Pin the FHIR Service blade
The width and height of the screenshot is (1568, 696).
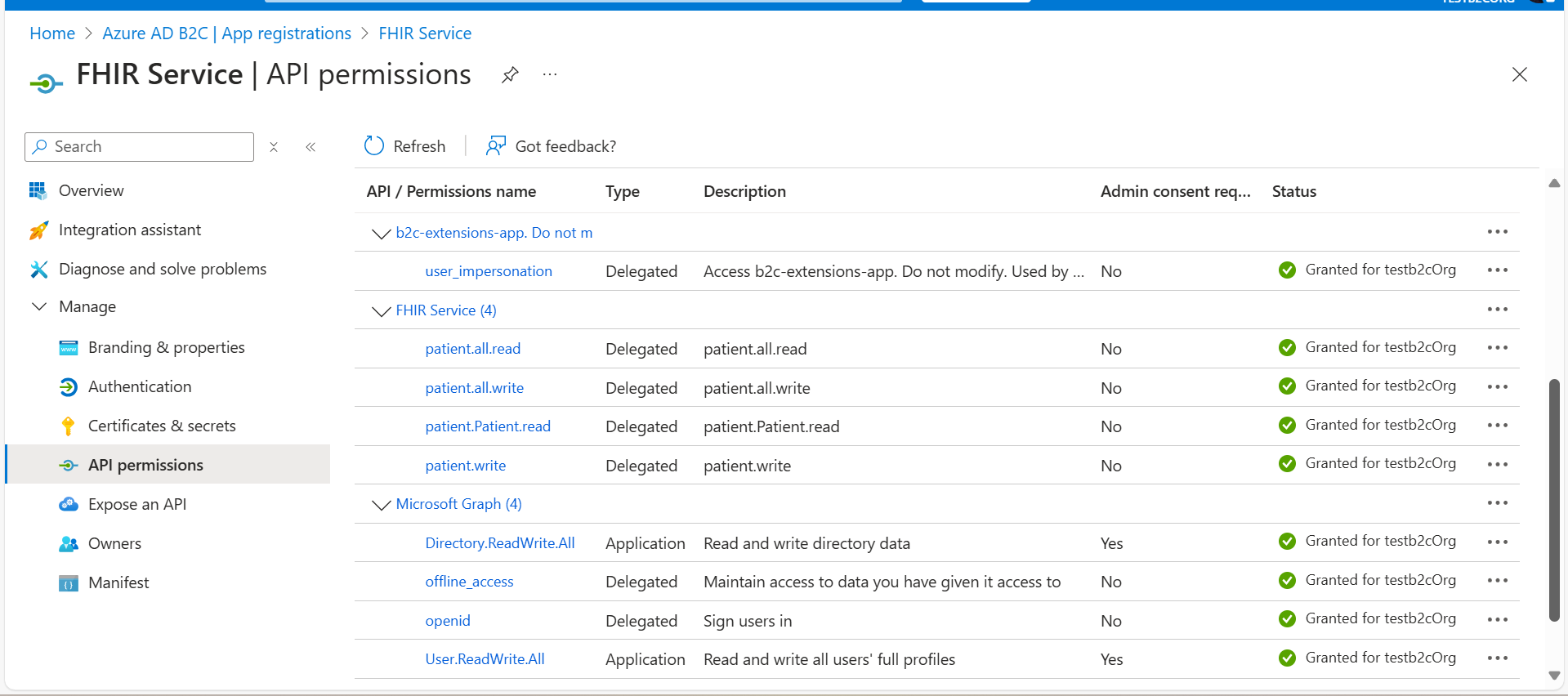pos(510,75)
